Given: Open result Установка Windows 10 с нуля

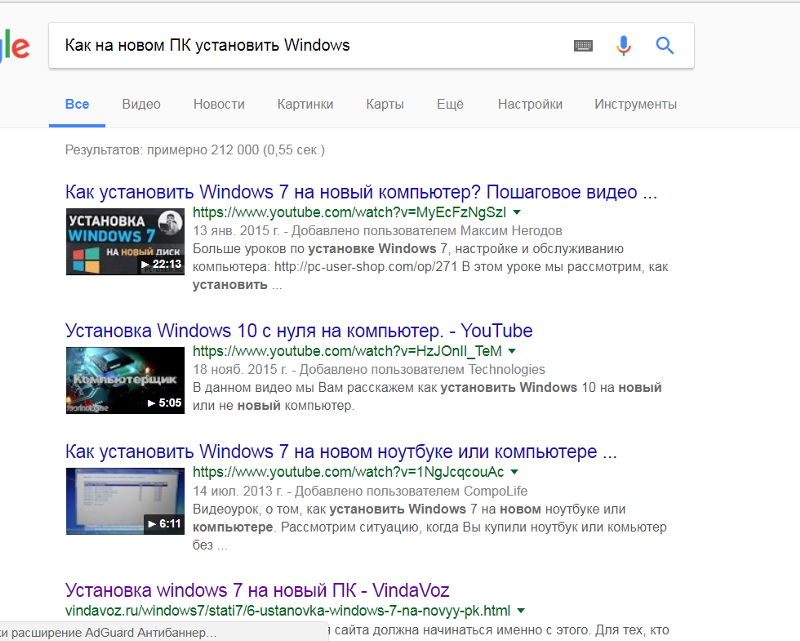Looking at the screenshot, I should point(299,331).
